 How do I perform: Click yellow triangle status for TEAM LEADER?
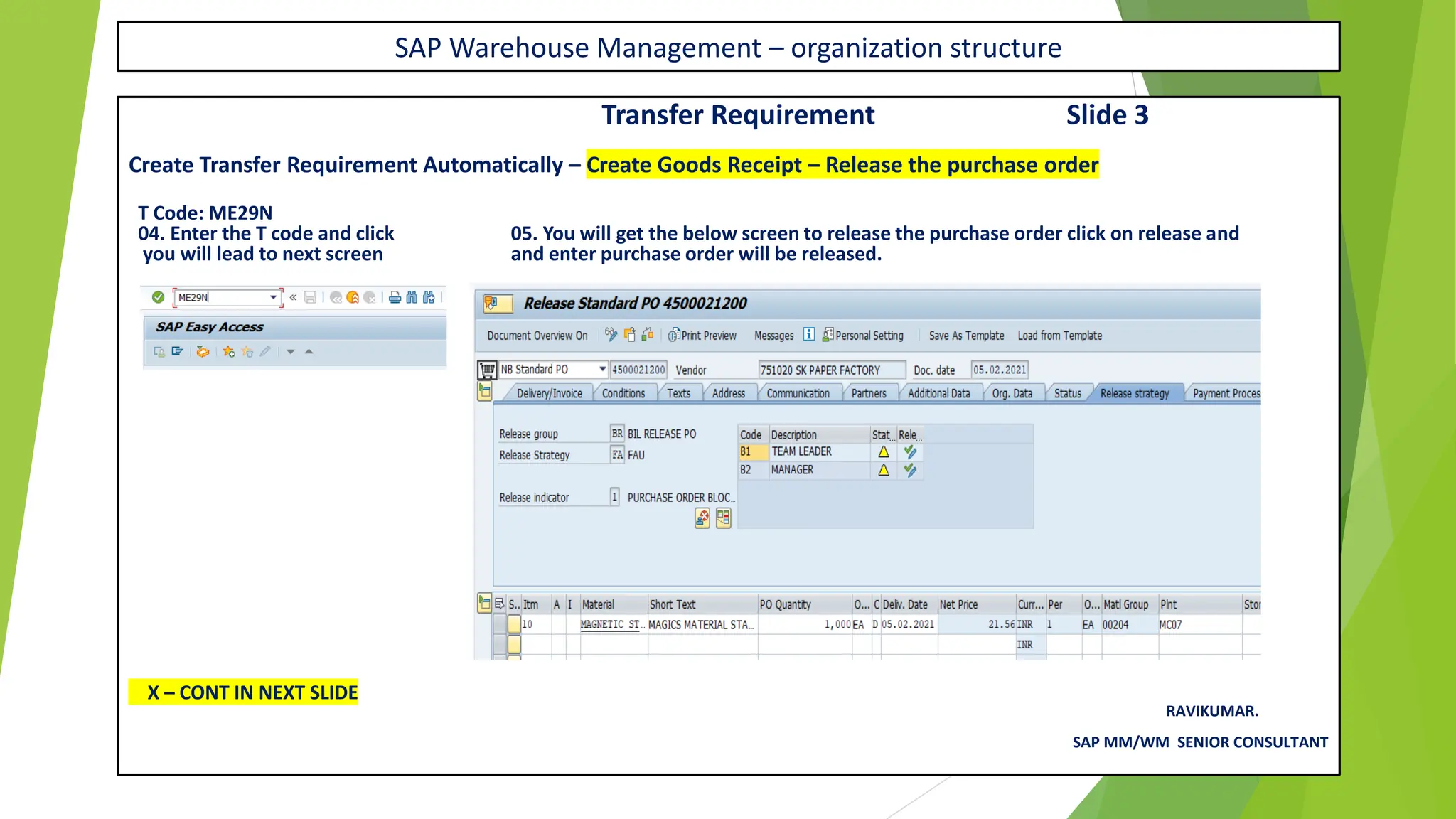coord(884,451)
